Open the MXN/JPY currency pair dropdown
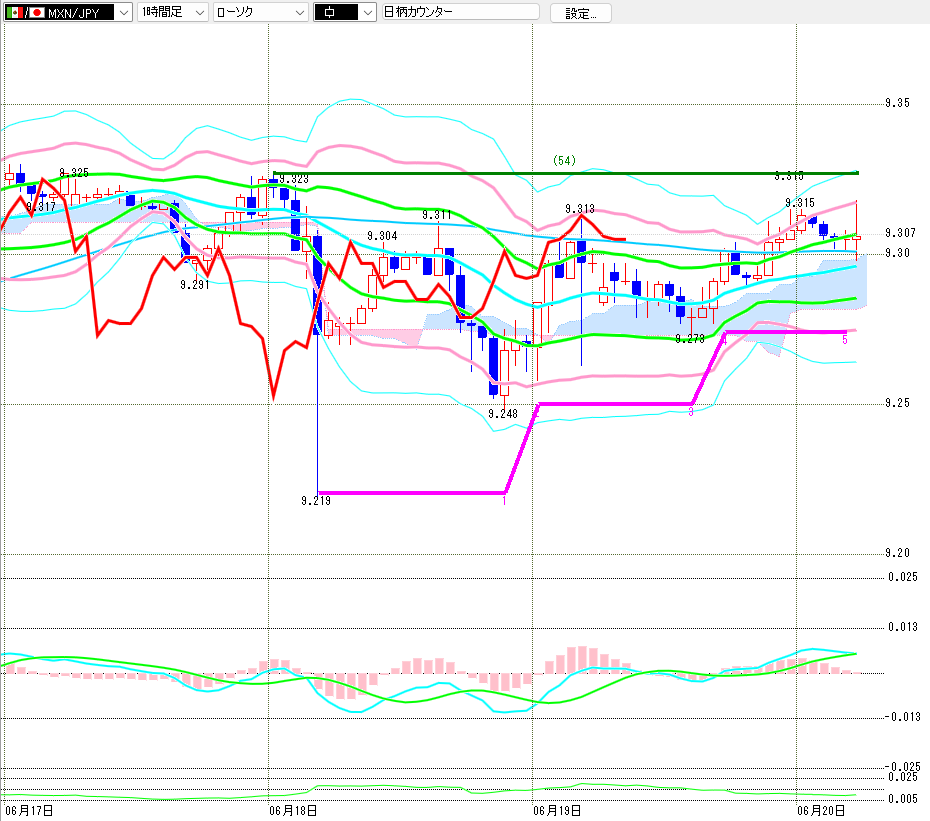 point(68,12)
